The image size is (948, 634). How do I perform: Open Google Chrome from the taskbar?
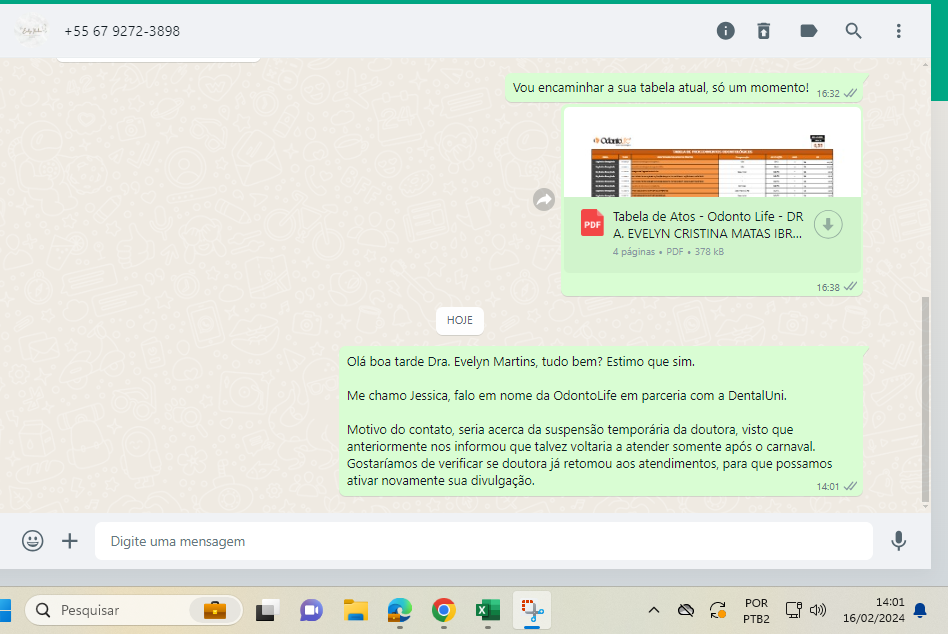444,610
